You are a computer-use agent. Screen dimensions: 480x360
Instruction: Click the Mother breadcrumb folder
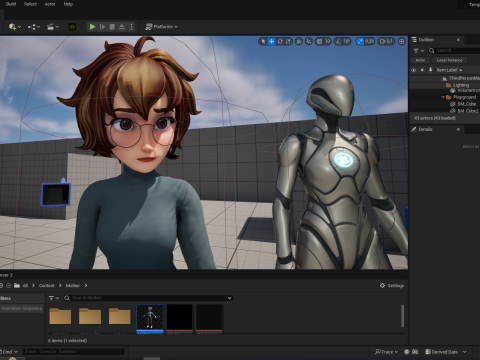pos(73,286)
